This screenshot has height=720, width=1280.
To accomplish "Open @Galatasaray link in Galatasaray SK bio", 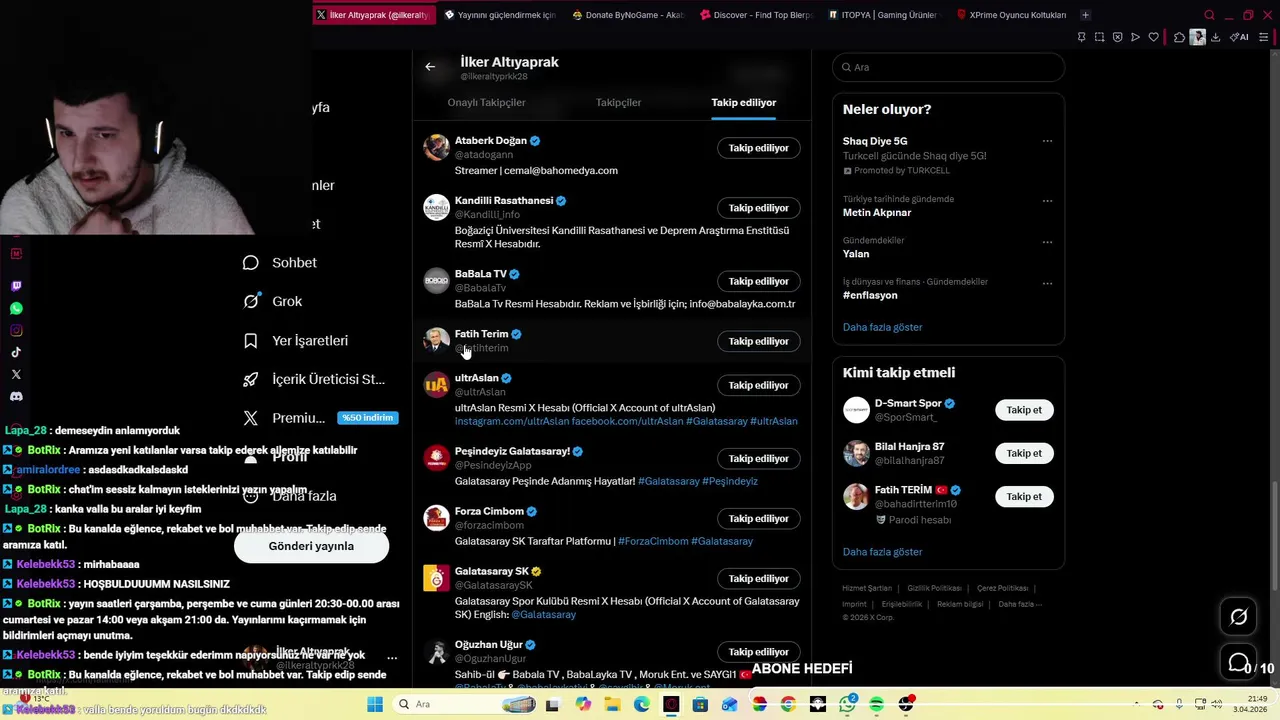I will coord(543,614).
